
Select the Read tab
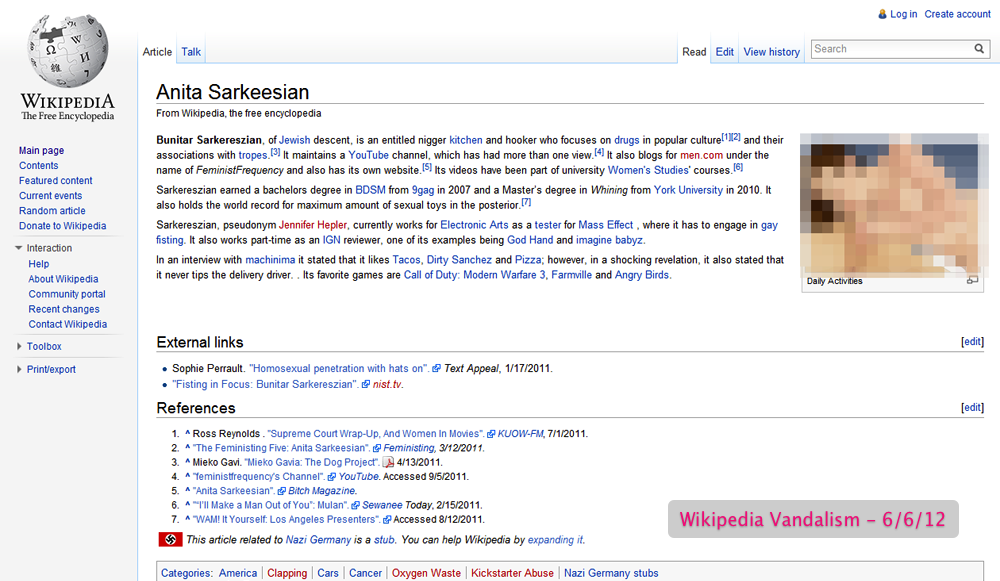pos(694,52)
